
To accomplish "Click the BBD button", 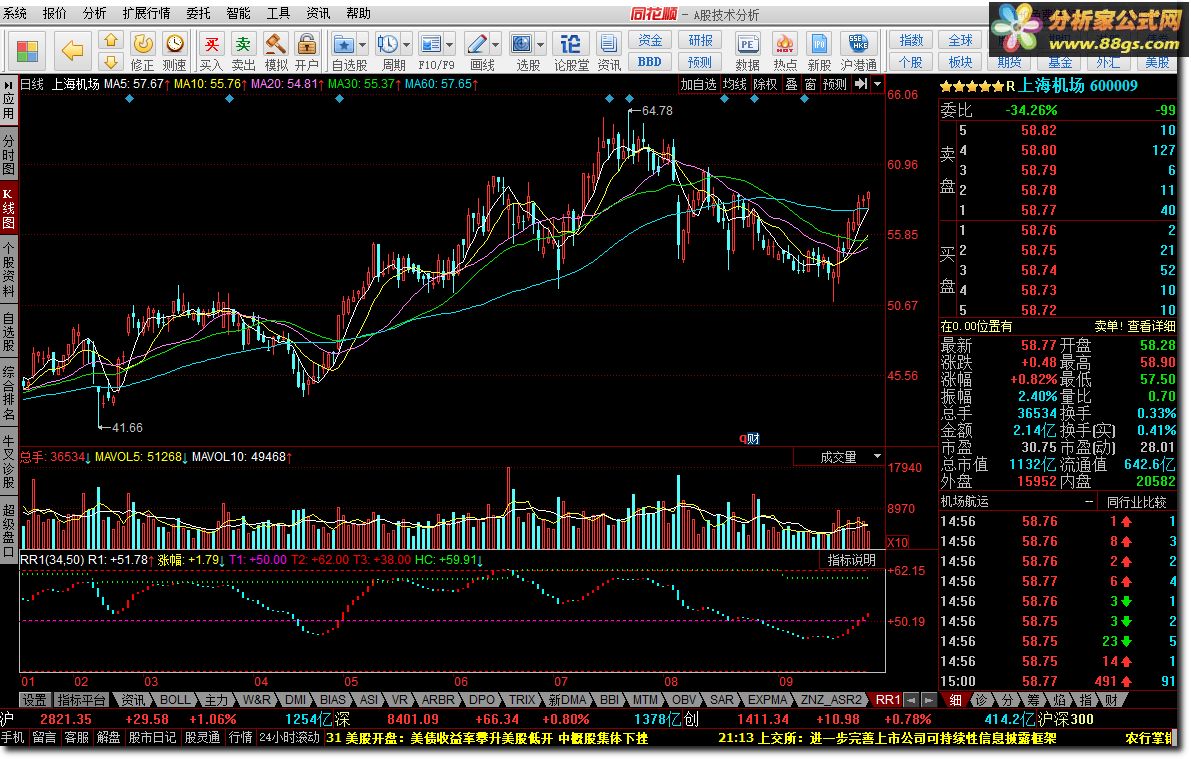I will coord(650,62).
